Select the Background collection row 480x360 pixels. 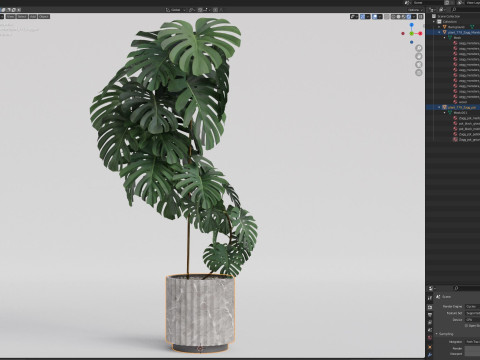(453, 27)
